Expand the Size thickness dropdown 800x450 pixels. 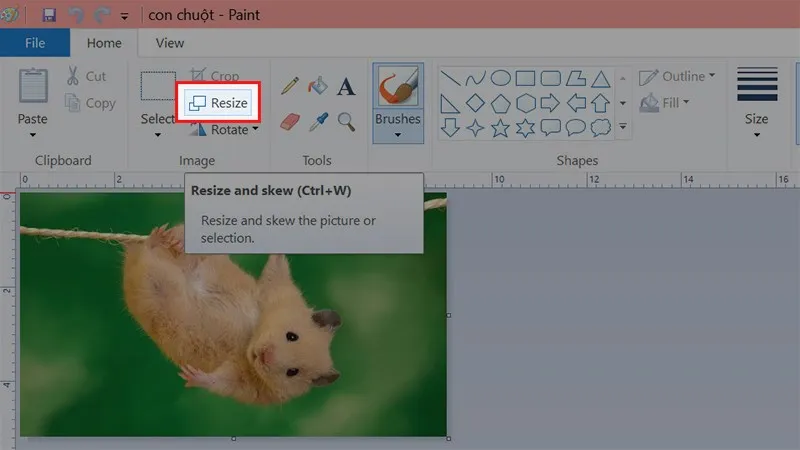point(756,135)
